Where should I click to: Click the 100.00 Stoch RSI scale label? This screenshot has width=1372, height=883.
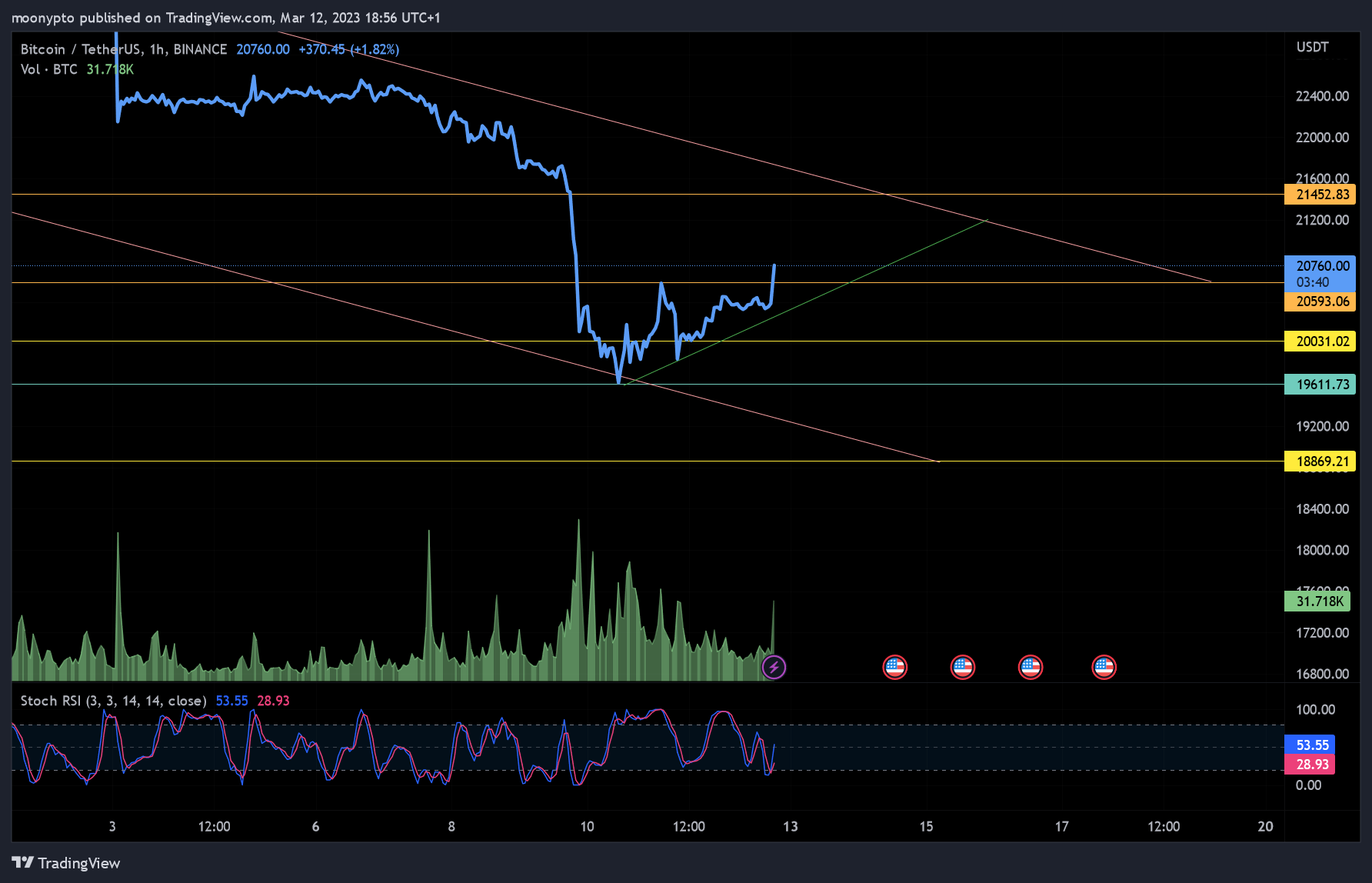pos(1315,710)
